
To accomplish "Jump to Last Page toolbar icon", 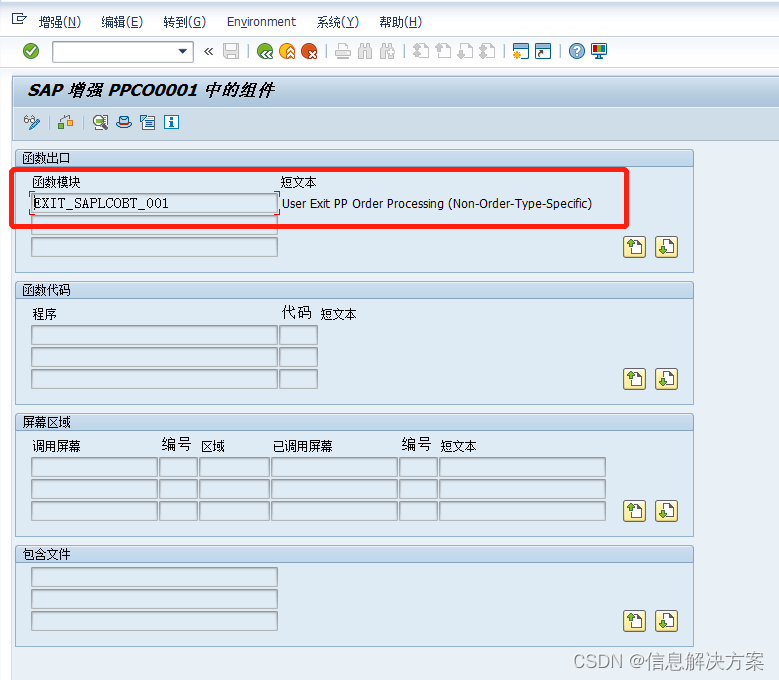I will coord(487,51).
